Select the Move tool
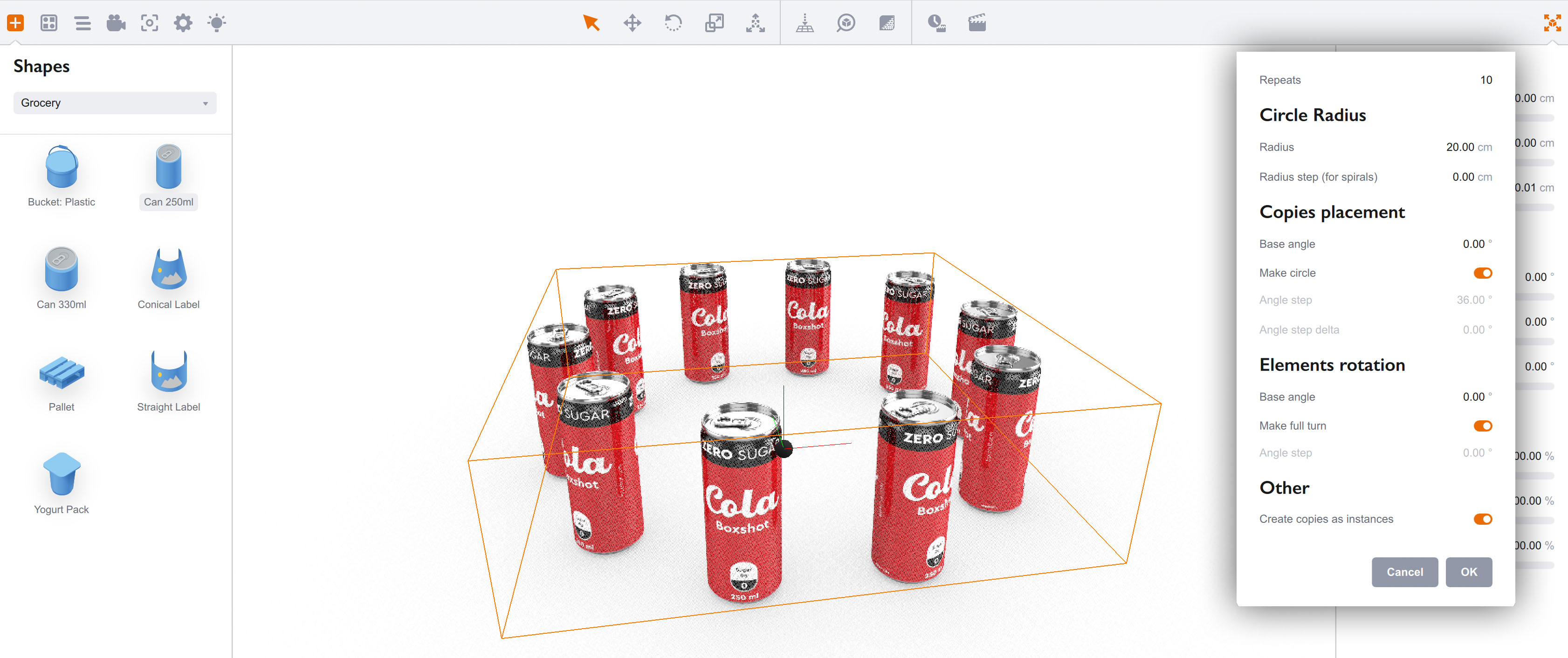The image size is (1568, 658). [633, 22]
